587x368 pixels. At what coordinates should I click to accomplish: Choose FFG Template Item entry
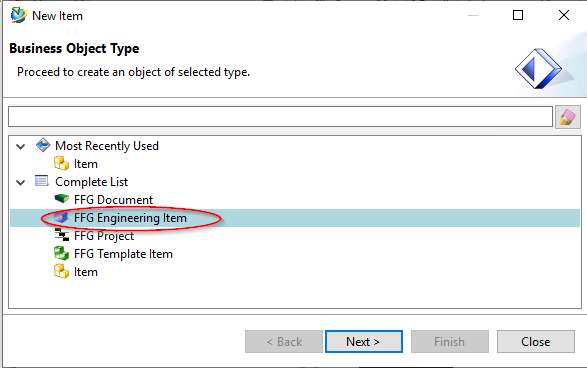(x=123, y=254)
